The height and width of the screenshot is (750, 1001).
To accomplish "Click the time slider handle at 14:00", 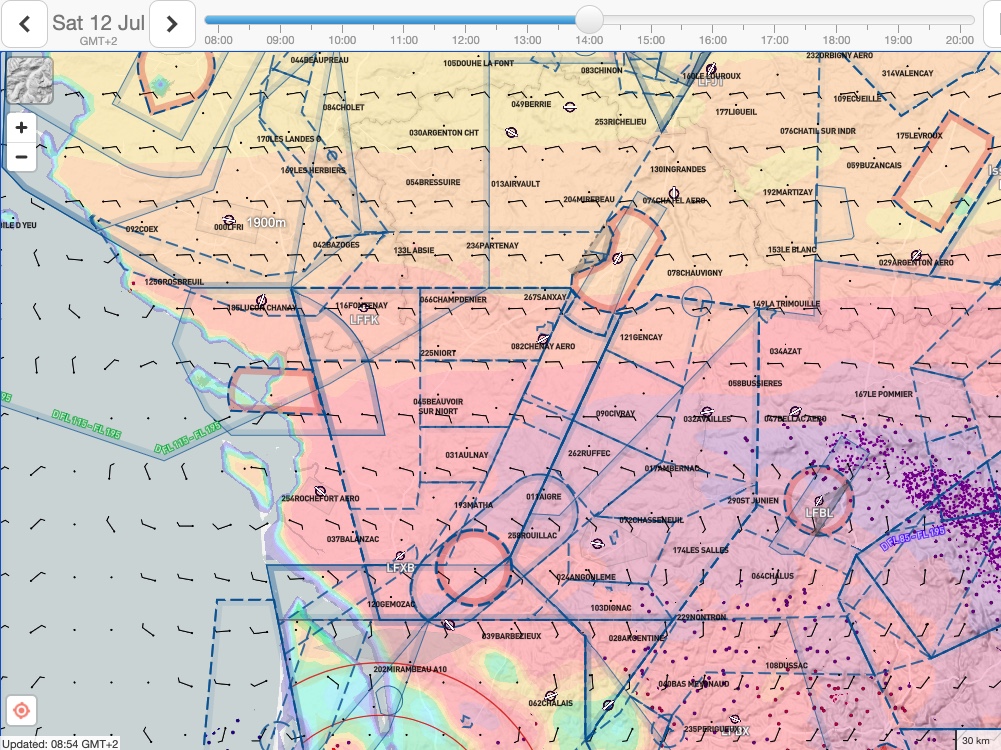I will pyautogui.click(x=589, y=19).
